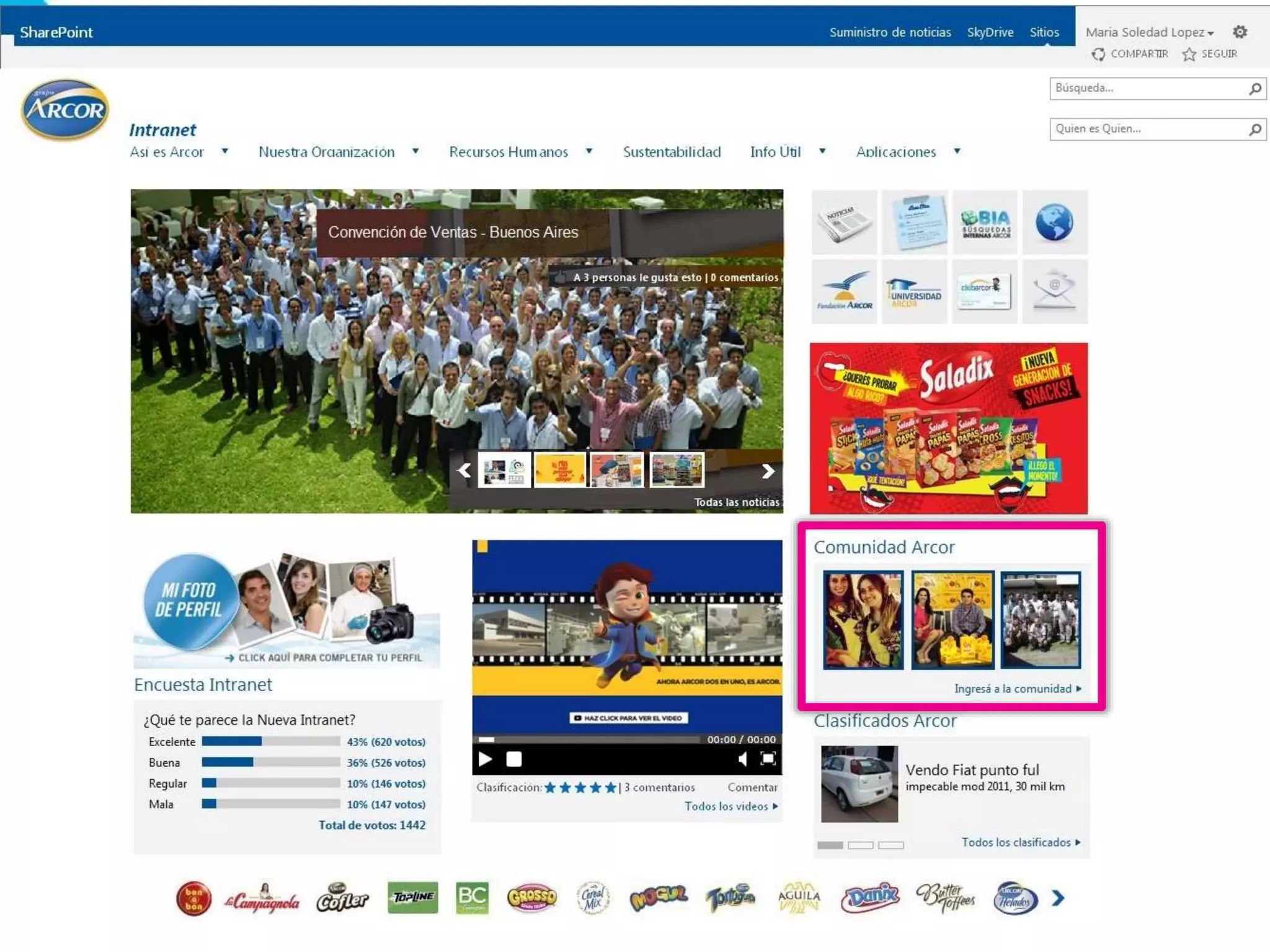1270x952 pixels.
Task: Click Comentar under the video
Action: (752, 787)
